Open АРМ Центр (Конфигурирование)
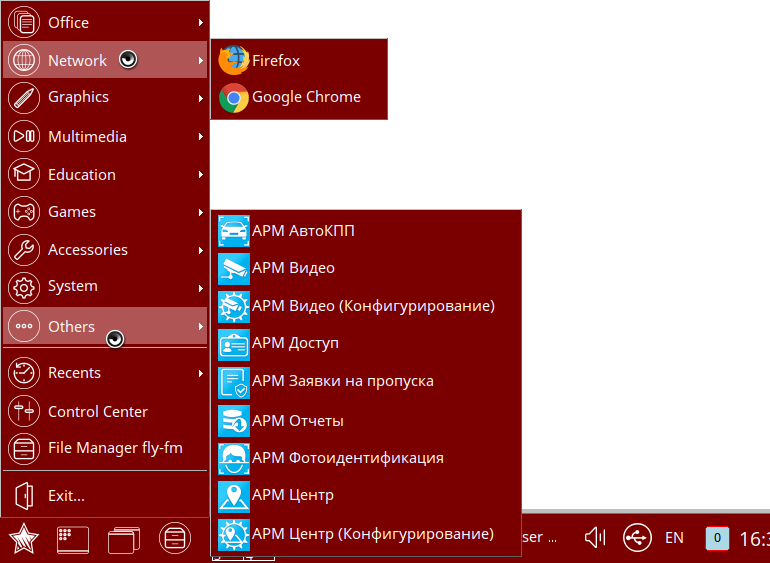 point(372,533)
